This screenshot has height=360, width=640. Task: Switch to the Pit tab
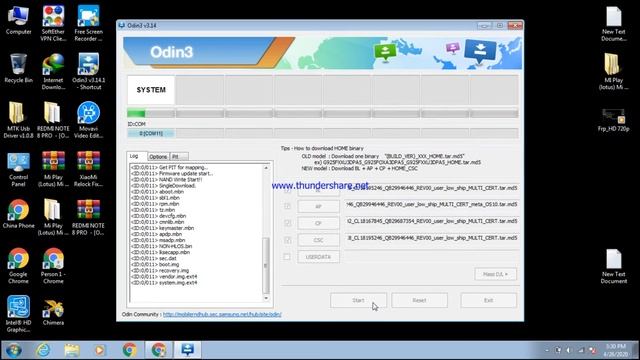179,157
